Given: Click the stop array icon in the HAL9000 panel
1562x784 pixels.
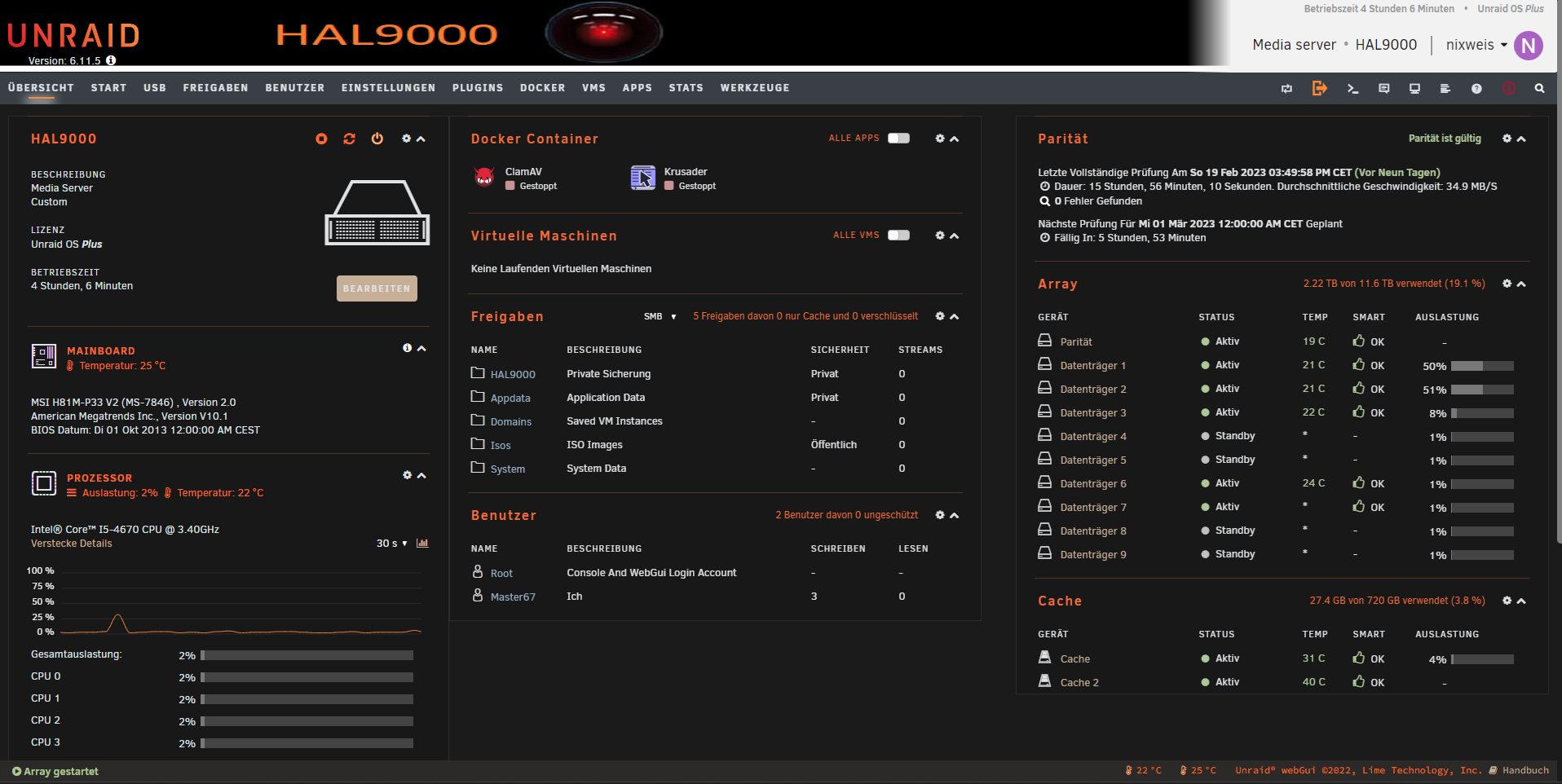Looking at the screenshot, I should (321, 139).
